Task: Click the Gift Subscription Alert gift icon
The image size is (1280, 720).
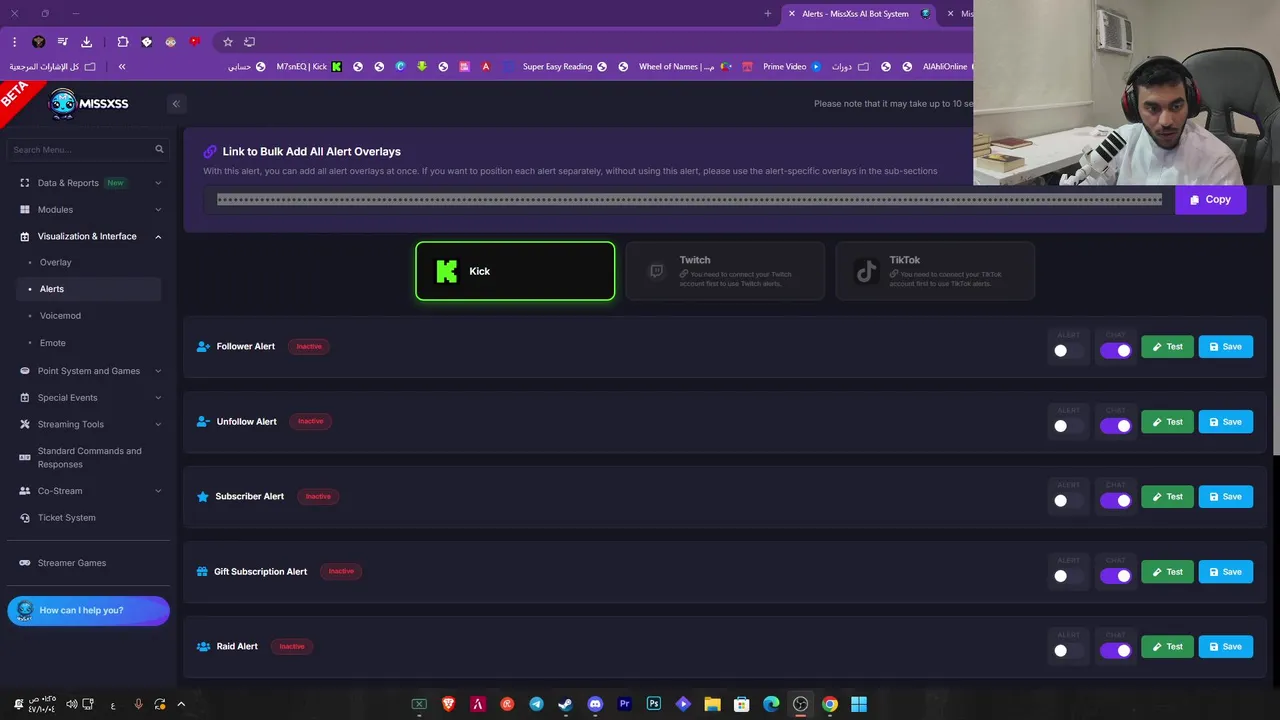Action: [202, 572]
